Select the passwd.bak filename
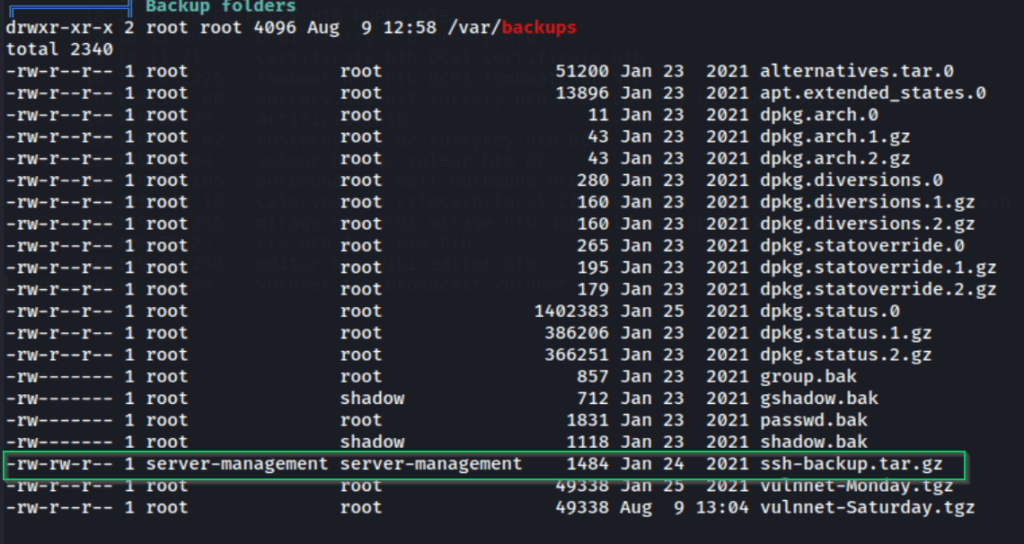The width and height of the screenshot is (1024, 544). pos(814,420)
